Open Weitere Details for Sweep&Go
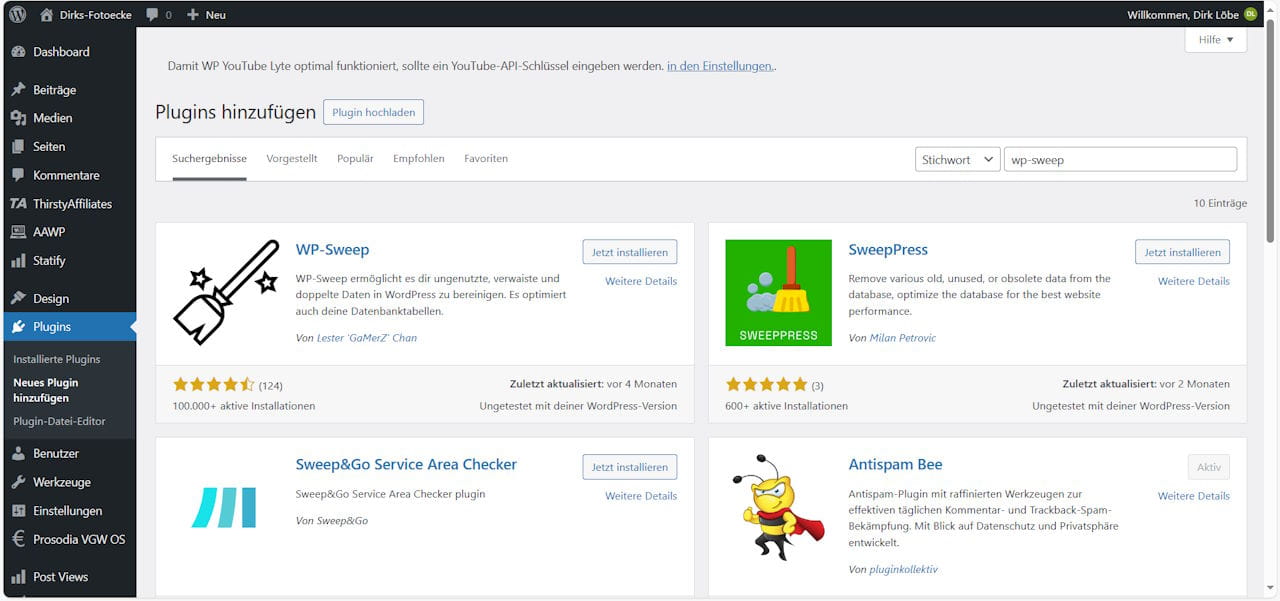The height and width of the screenshot is (601, 1280). click(641, 496)
